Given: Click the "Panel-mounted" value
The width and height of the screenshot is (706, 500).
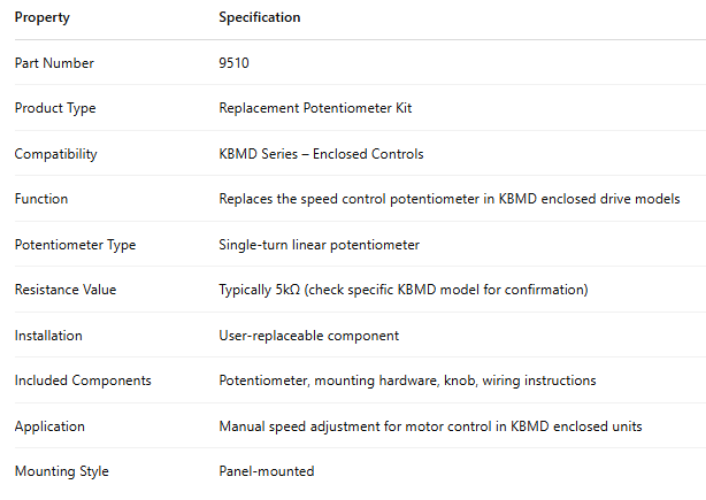Looking at the screenshot, I should pyautogui.click(x=266, y=471).
